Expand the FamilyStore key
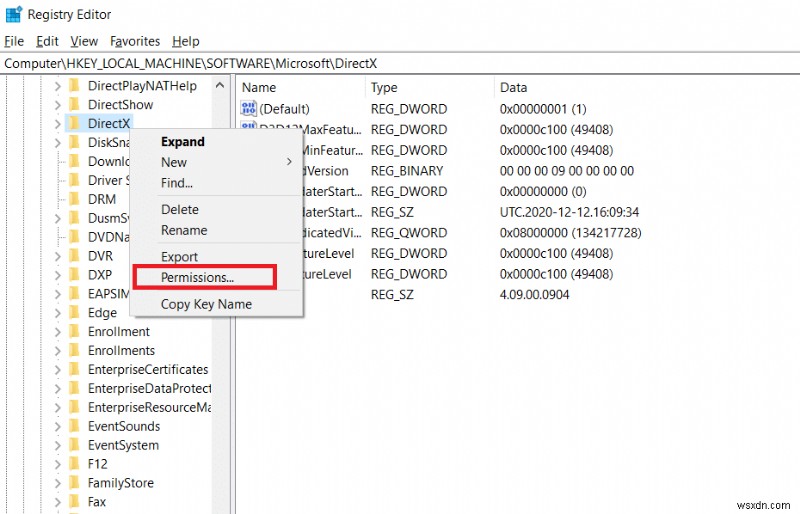This screenshot has height=514, width=800. (x=58, y=482)
